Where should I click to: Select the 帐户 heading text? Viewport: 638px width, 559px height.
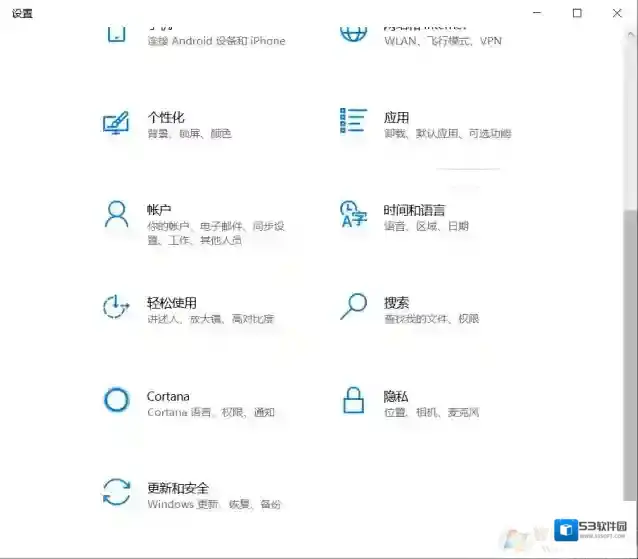click(x=160, y=210)
